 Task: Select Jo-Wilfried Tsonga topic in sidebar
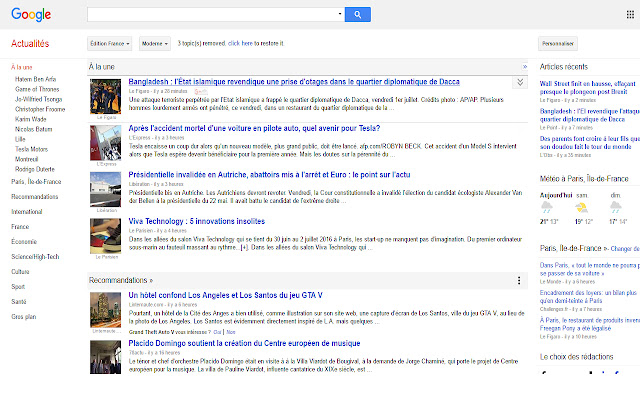[x=39, y=99]
